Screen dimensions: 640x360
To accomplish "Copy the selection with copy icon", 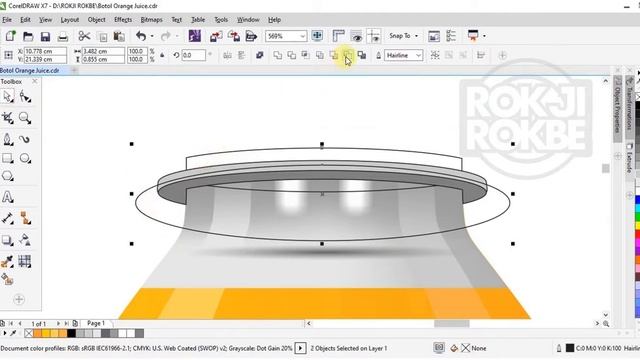I will [103, 37].
